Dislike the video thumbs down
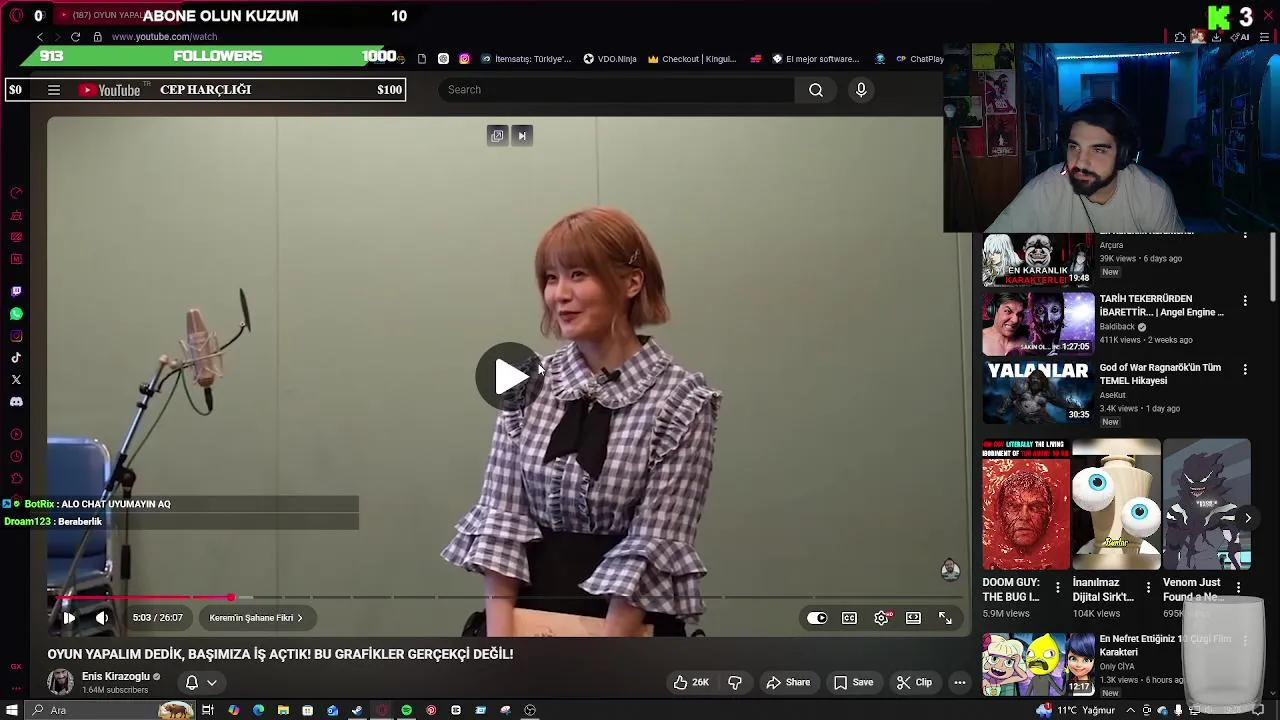1280x720 pixels. tap(735, 682)
